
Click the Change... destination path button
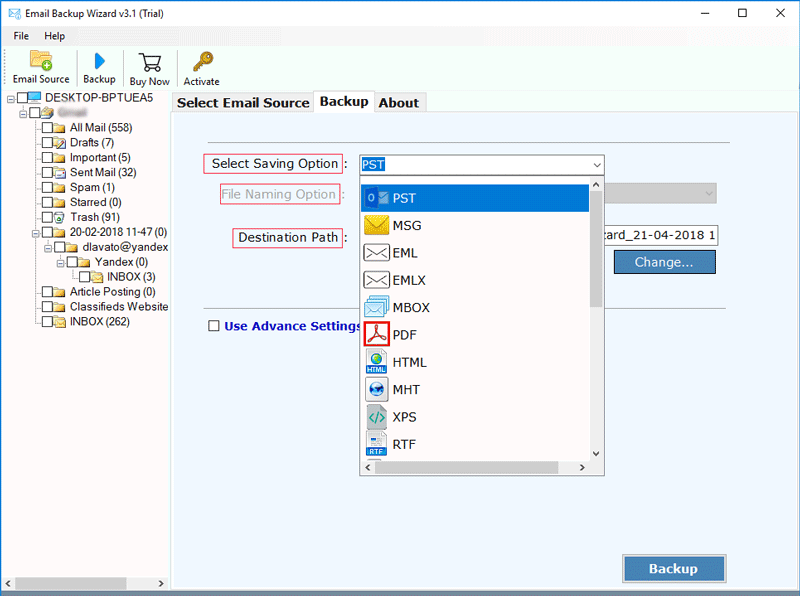(664, 261)
